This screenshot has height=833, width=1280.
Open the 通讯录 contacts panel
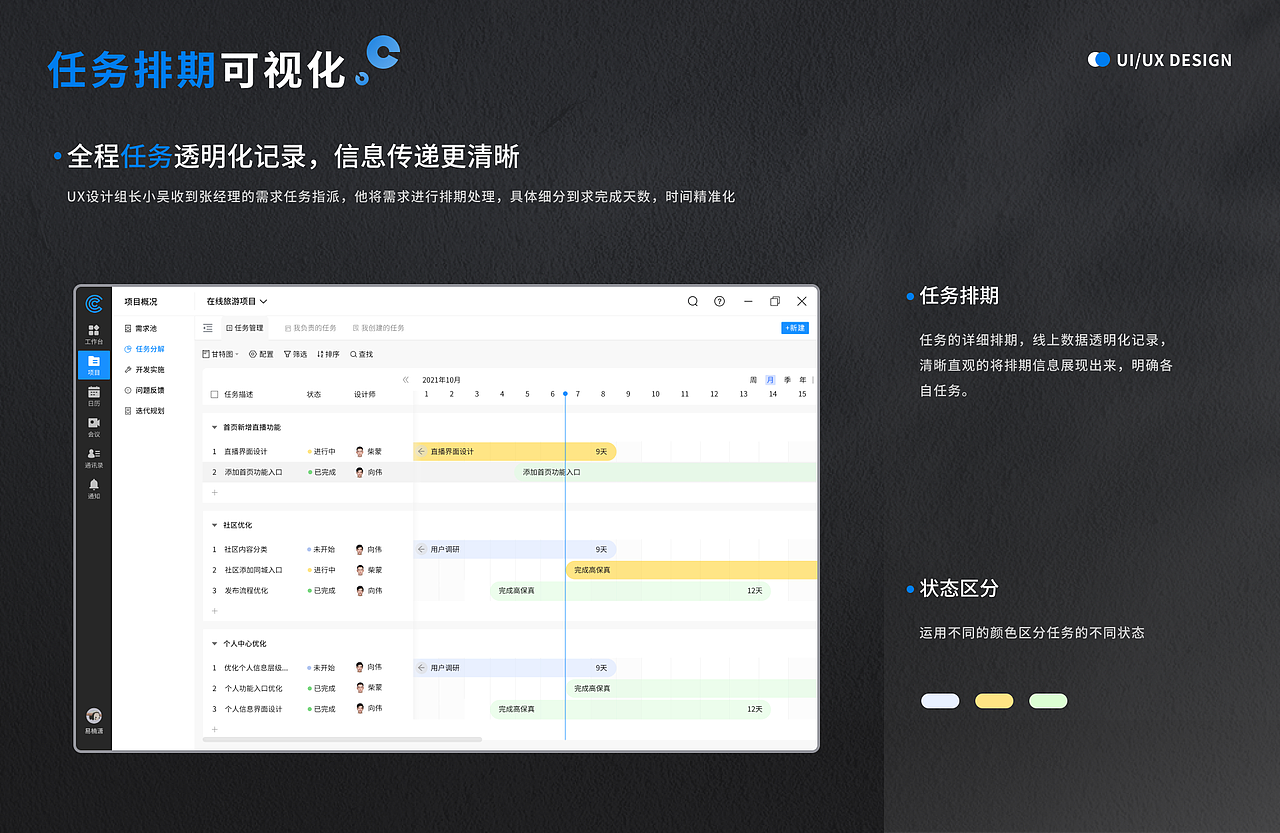93,456
